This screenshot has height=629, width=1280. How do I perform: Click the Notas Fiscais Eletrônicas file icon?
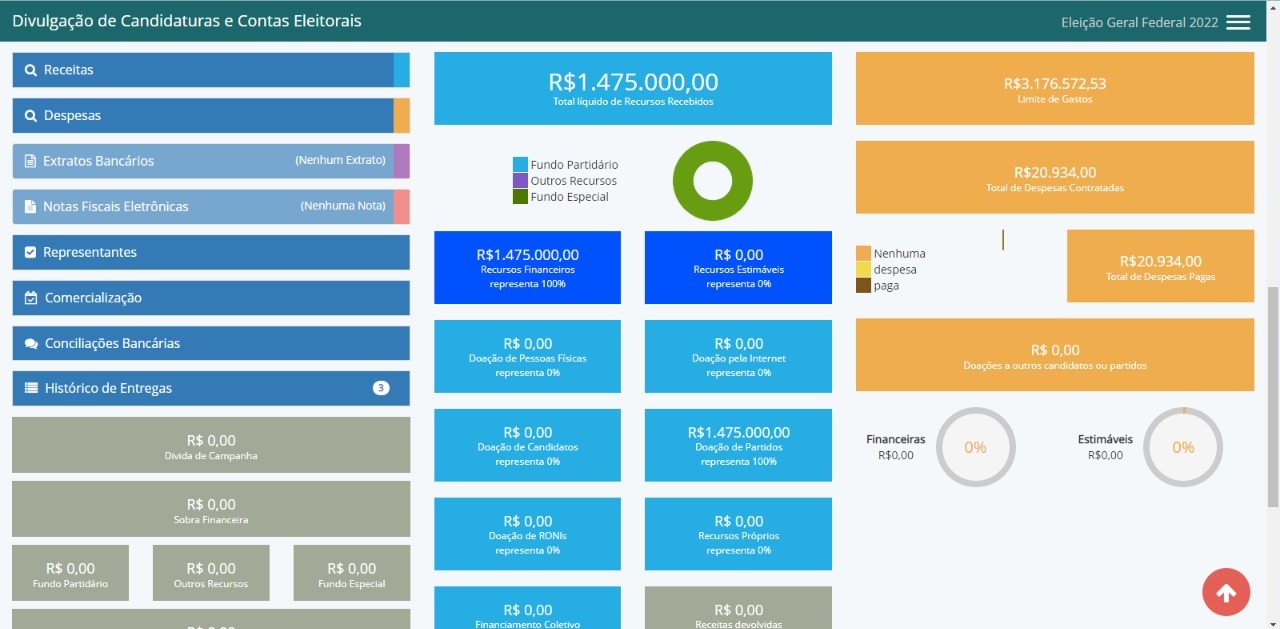click(30, 207)
